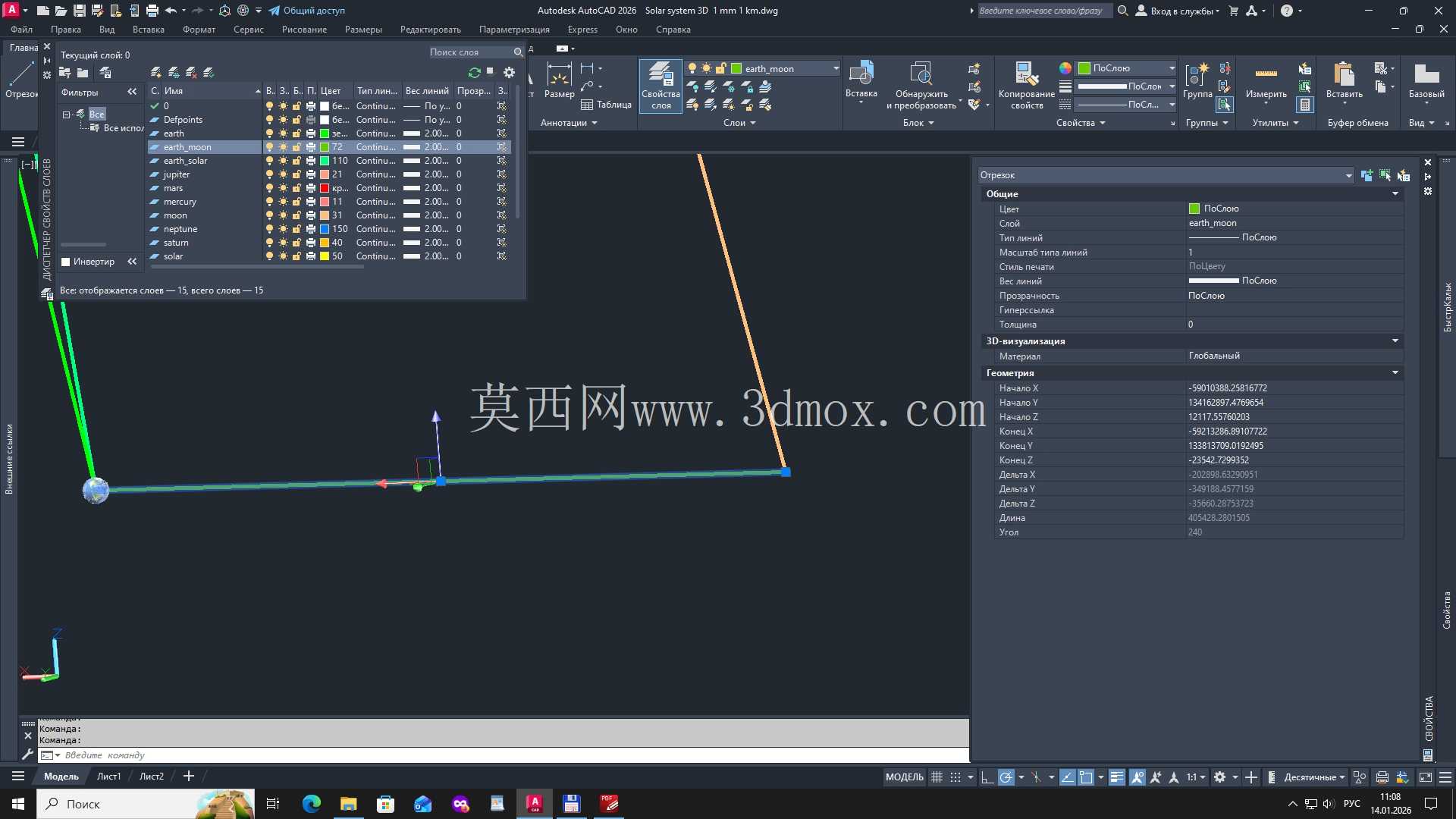Click the Таблица table button
The width and height of the screenshot is (1456, 819).
click(606, 105)
